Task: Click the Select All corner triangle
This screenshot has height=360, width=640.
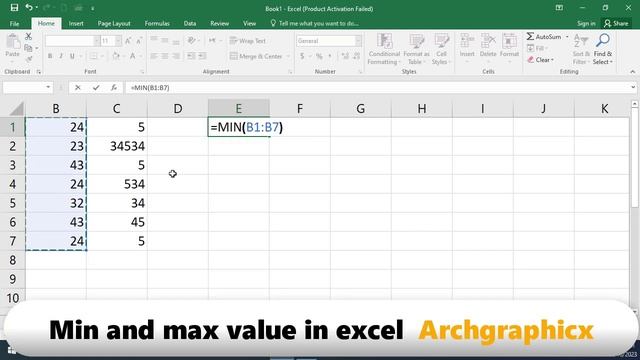Action: click(x=16, y=109)
